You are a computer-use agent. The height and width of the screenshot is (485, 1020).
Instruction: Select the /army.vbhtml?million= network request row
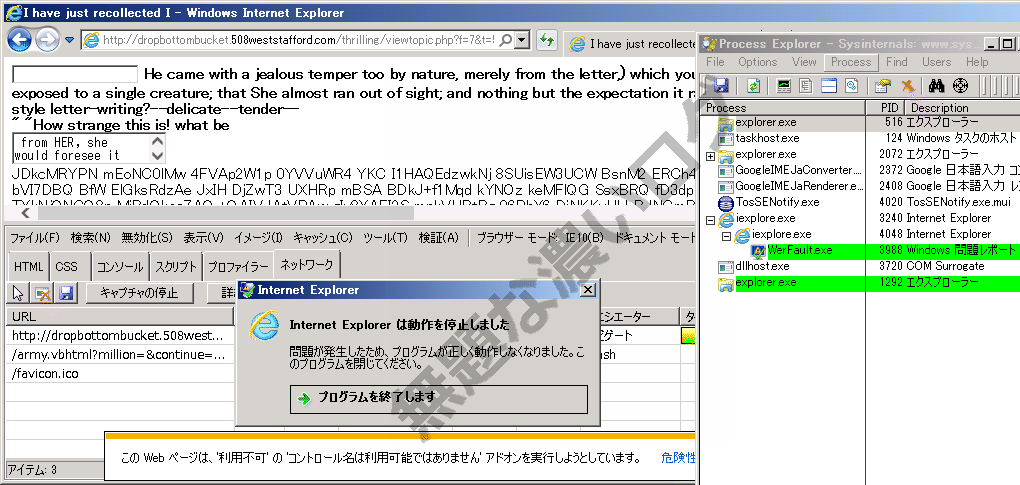[x=120, y=355]
